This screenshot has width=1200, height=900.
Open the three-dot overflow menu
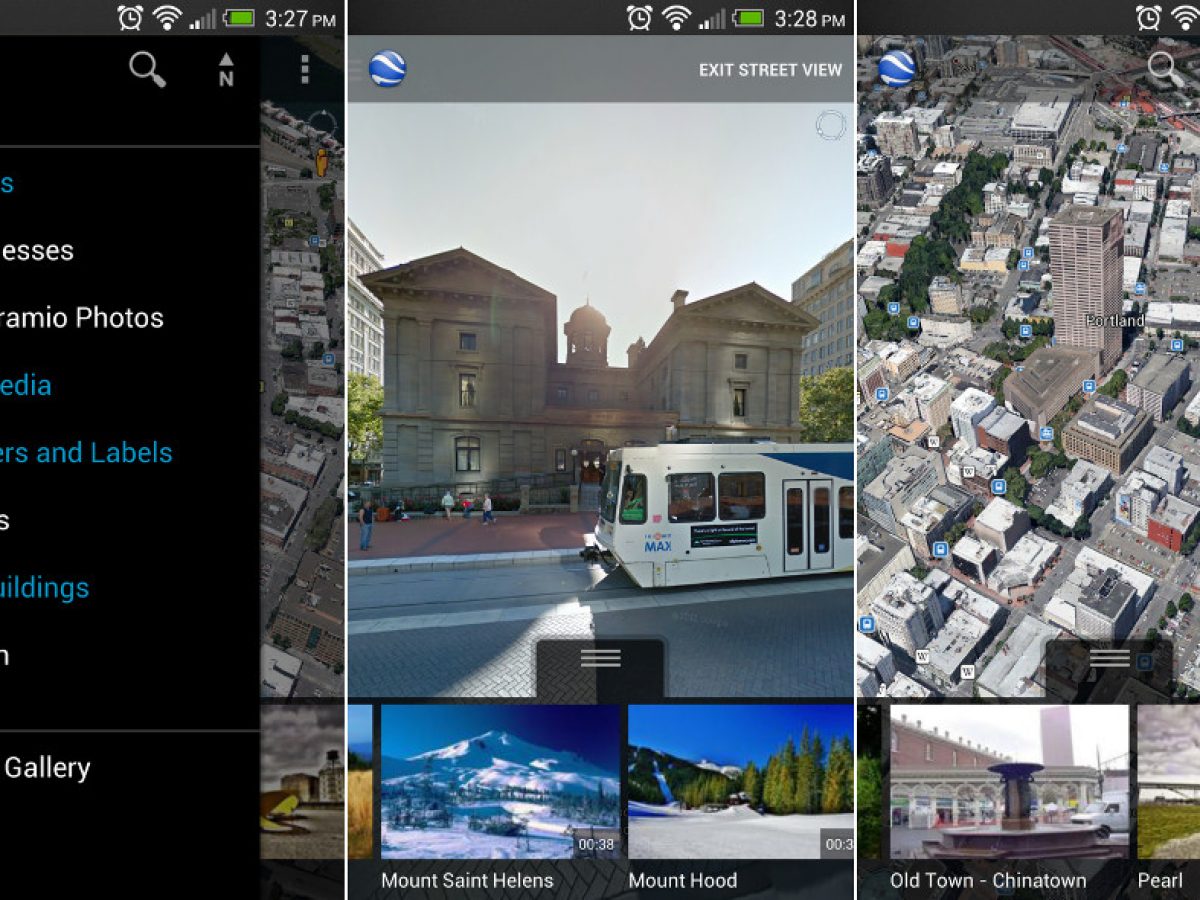(304, 70)
